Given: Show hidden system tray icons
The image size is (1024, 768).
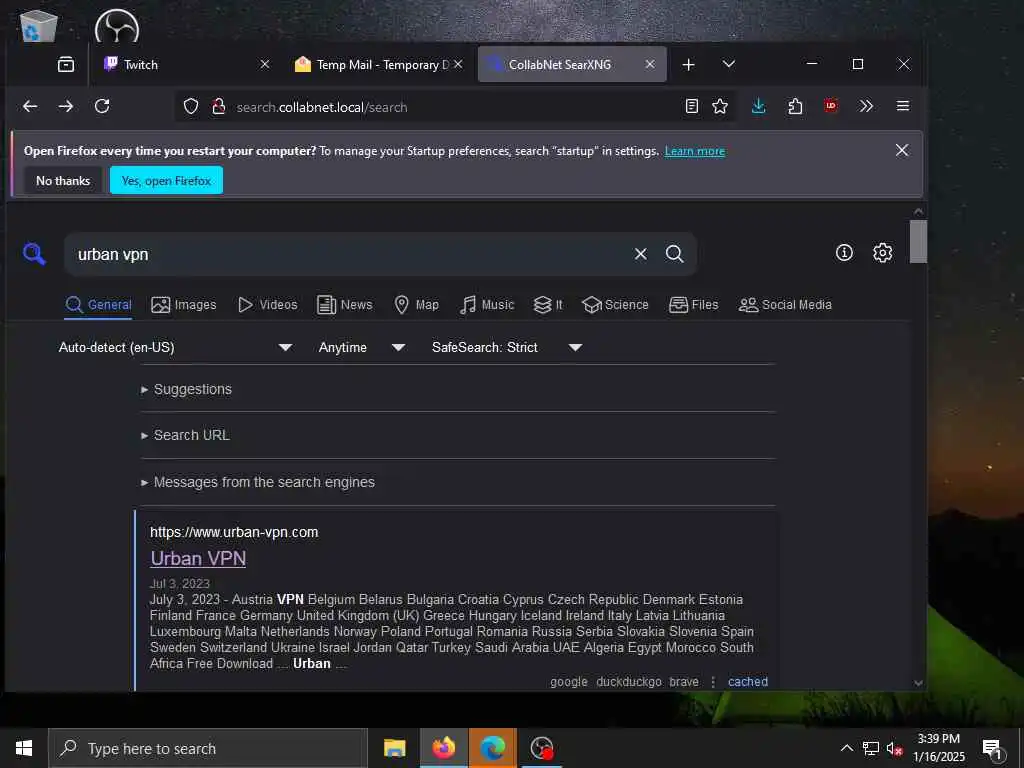Looking at the screenshot, I should coord(846,748).
